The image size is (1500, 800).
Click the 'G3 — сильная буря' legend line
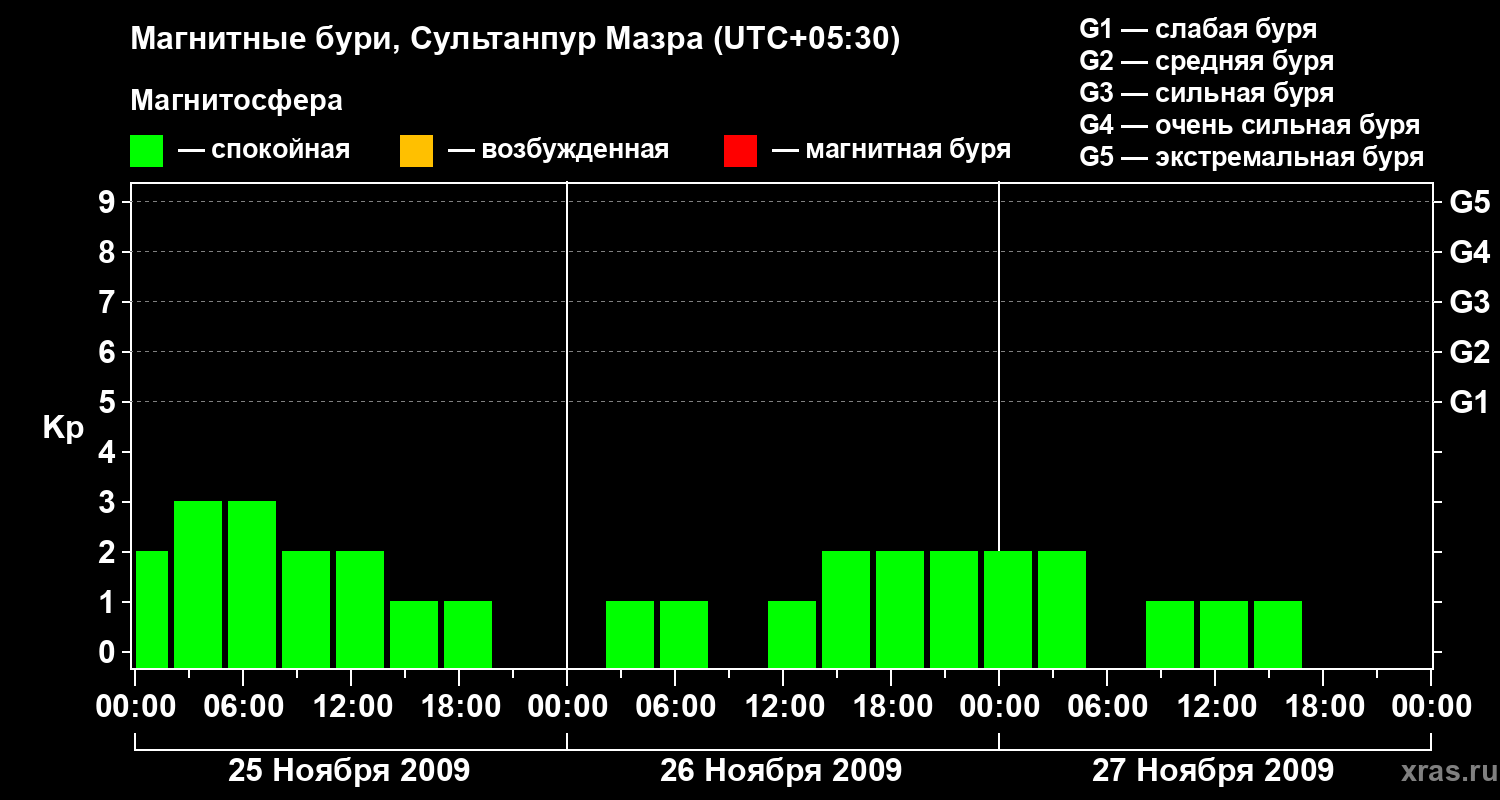click(x=1206, y=93)
